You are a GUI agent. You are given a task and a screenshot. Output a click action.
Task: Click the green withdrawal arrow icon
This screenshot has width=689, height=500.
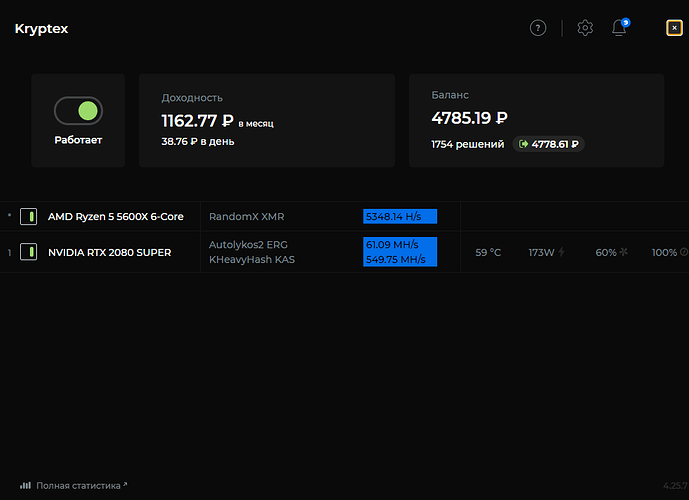(523, 144)
